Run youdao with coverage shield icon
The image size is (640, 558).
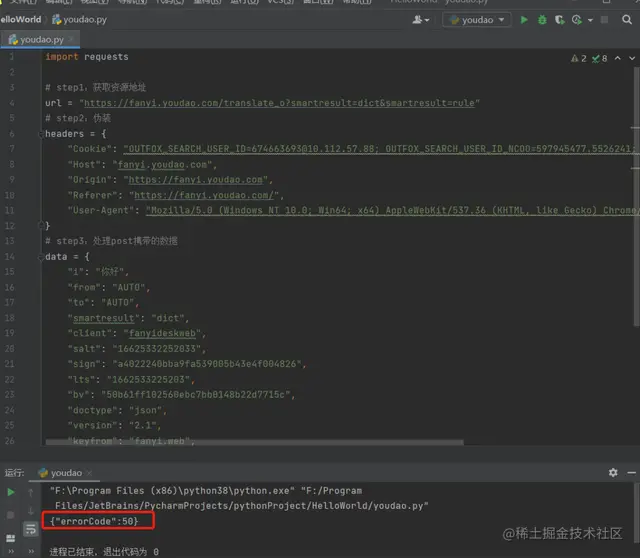[560, 20]
